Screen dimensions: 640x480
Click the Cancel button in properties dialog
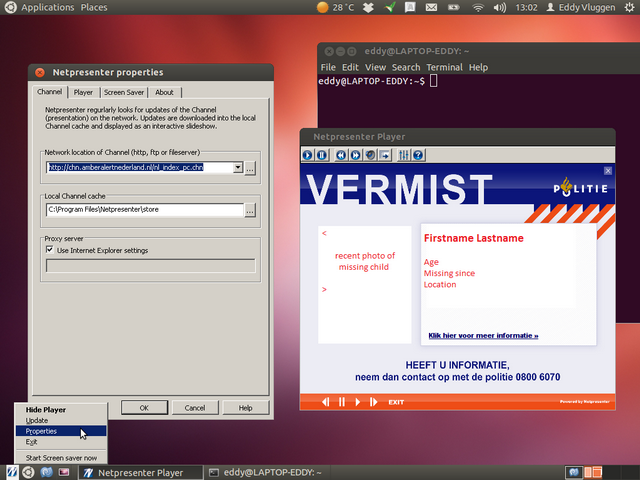[195, 407]
